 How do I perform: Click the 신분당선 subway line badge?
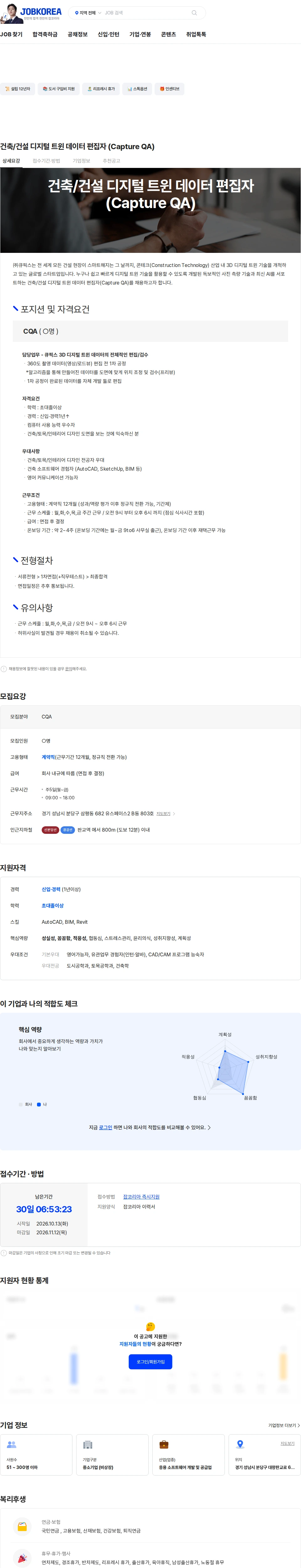pos(50,830)
